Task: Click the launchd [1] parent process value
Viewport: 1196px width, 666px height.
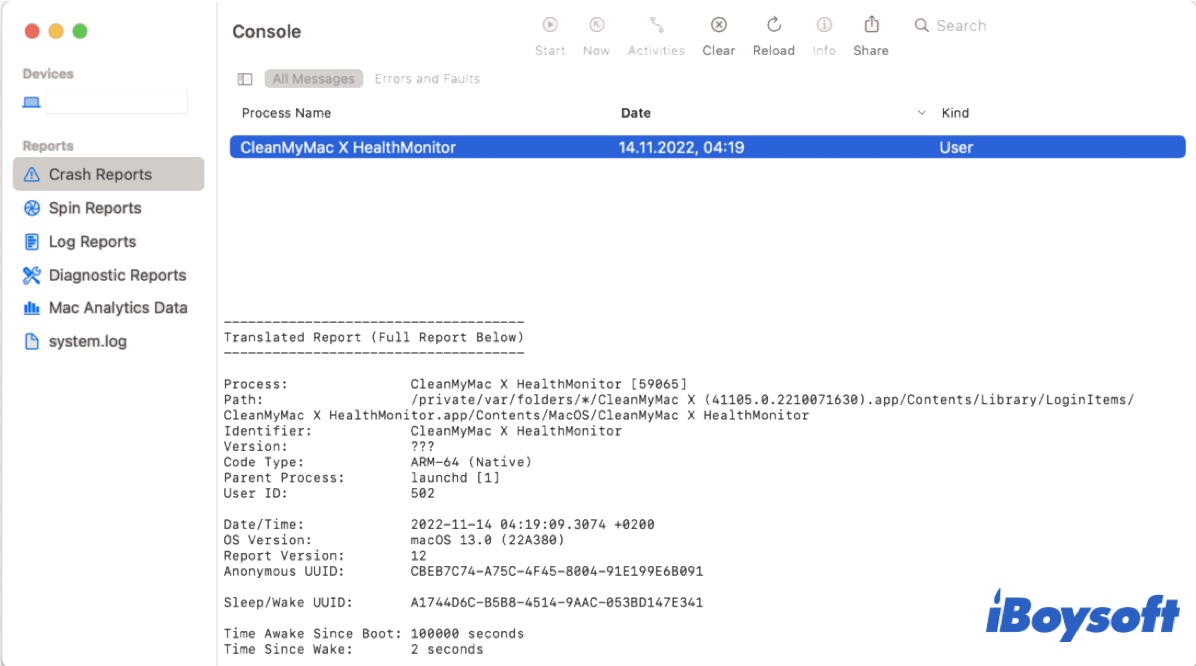Action: click(455, 478)
